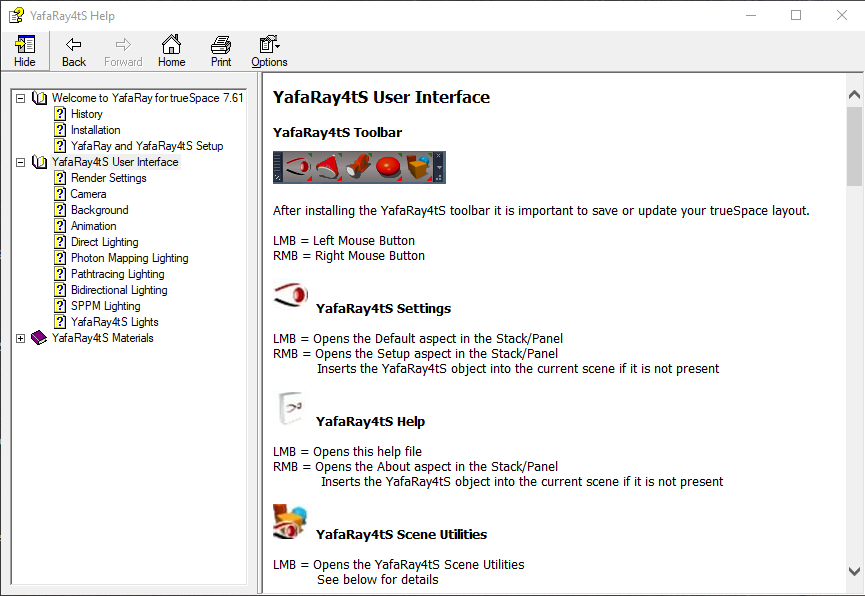The height and width of the screenshot is (596, 865).
Task: Close the YafaRay4tS Help window
Action: point(841,15)
